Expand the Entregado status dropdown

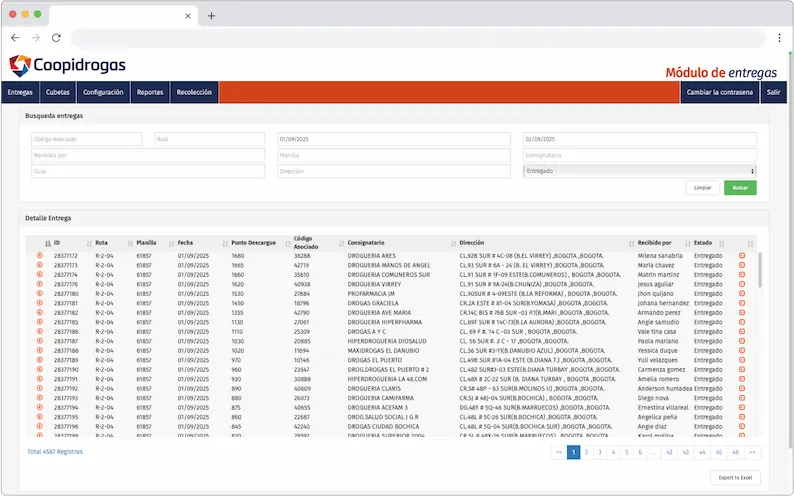[640, 171]
